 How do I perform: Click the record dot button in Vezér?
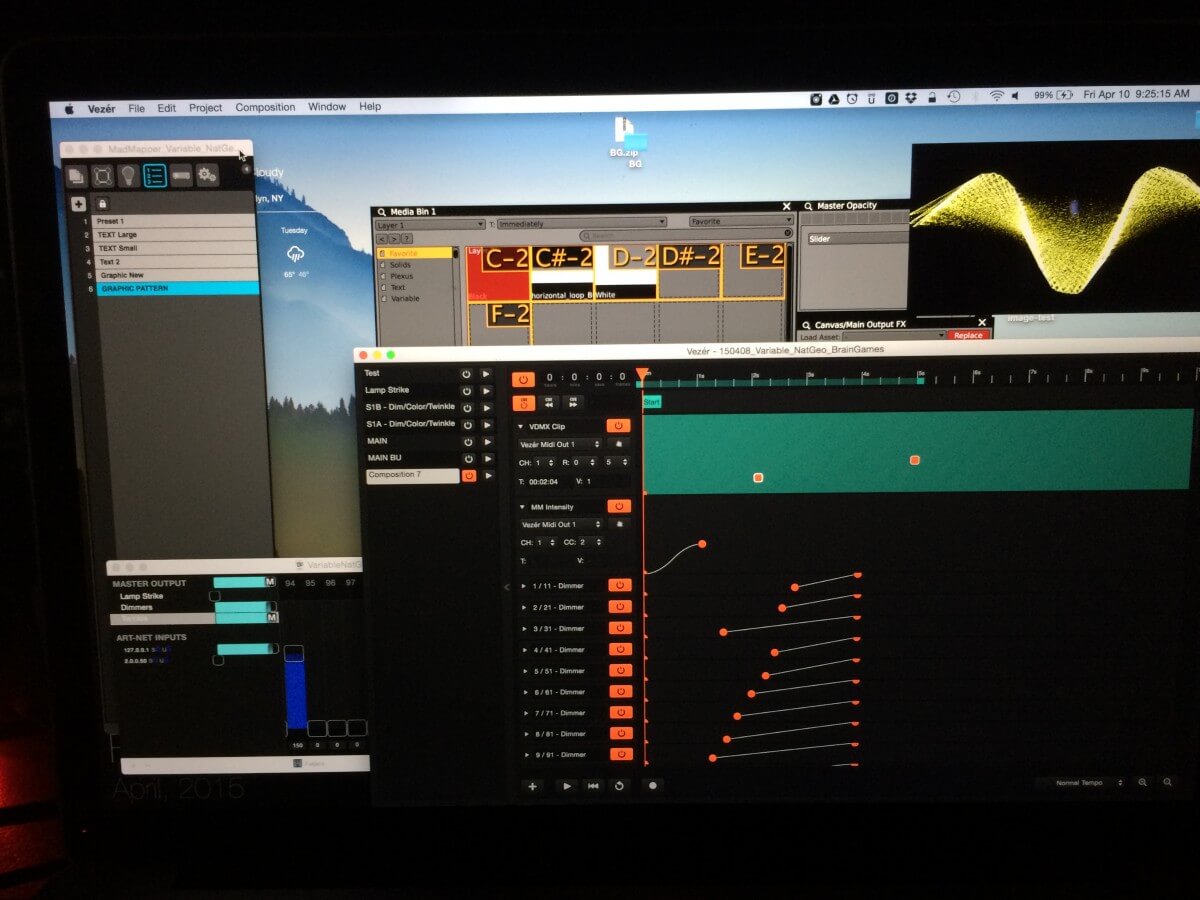[x=653, y=786]
